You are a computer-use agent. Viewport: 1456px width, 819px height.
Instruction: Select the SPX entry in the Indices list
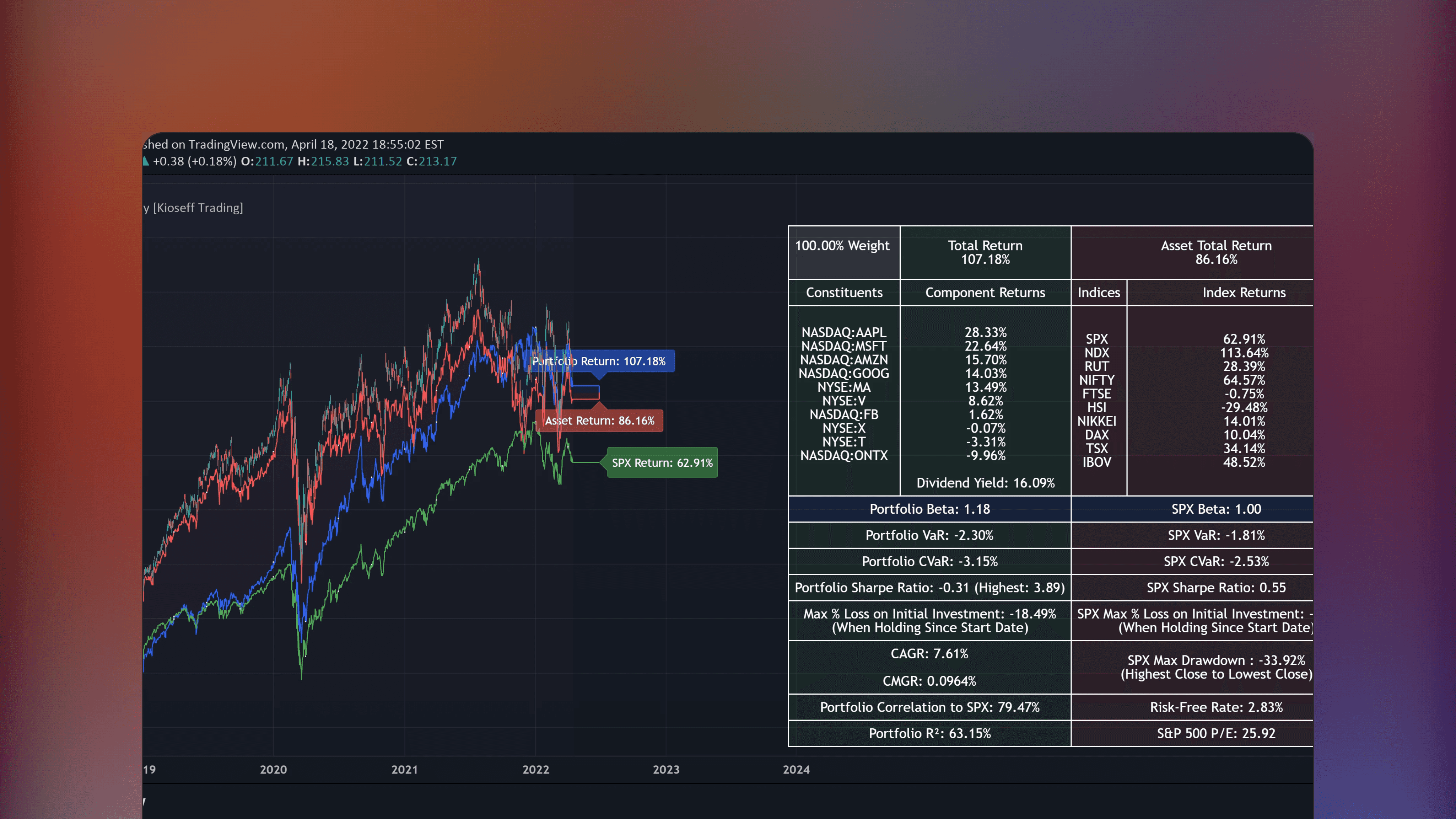1096,339
